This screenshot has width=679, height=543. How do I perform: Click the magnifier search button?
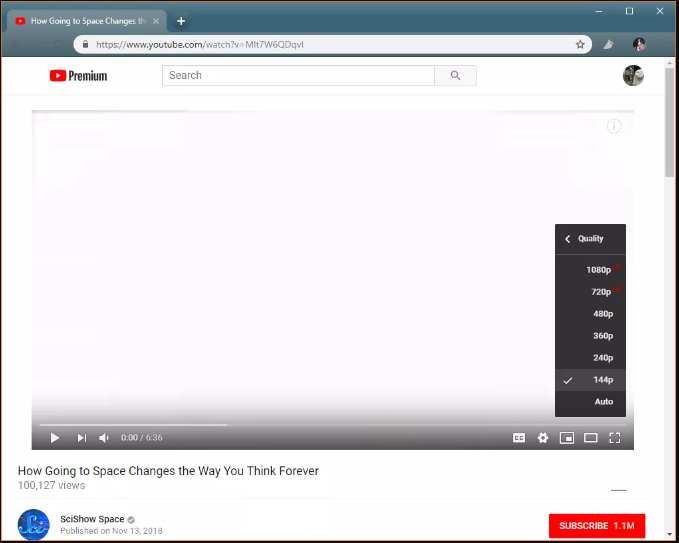(455, 75)
